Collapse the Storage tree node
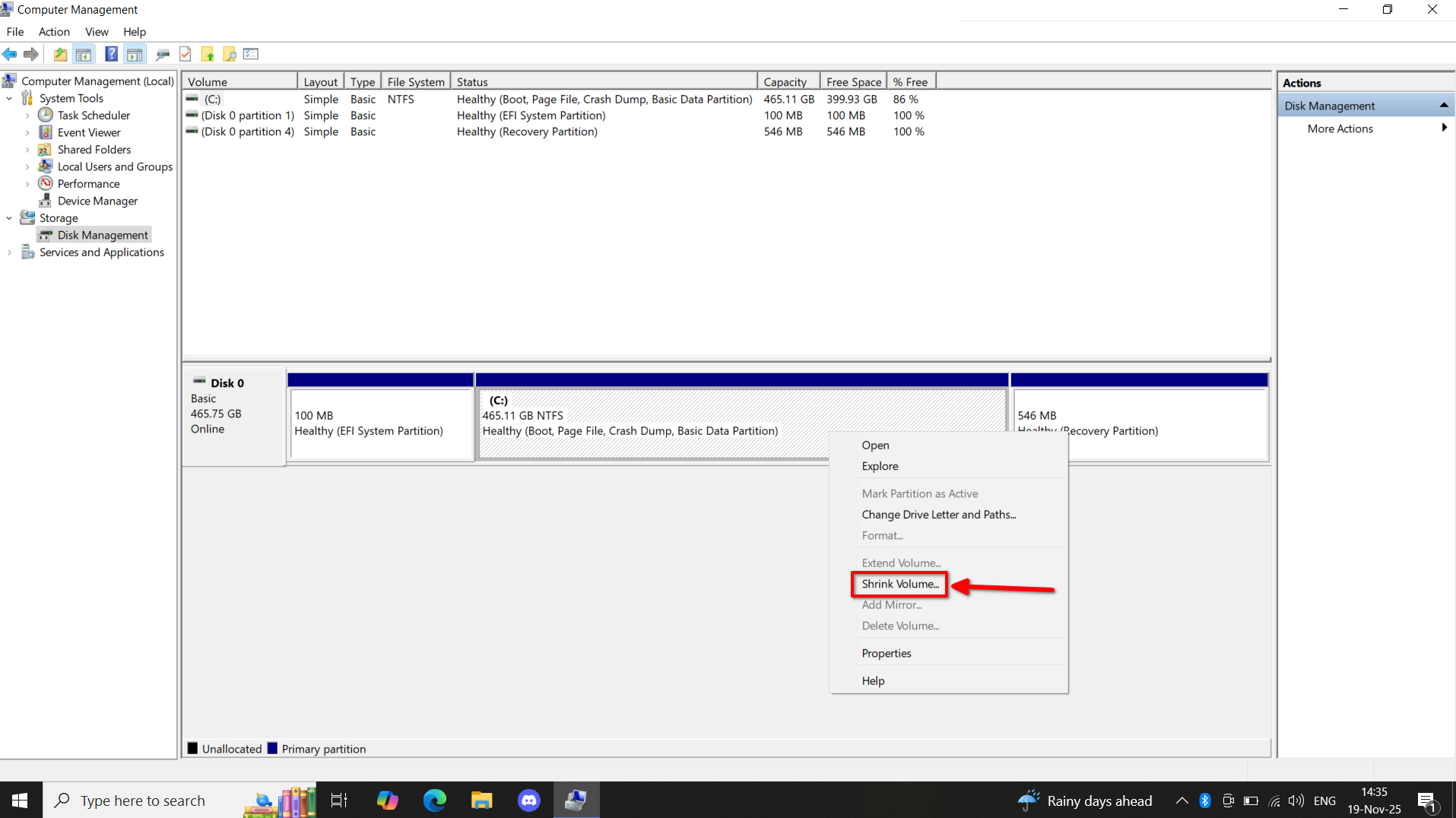The width and height of the screenshot is (1456, 818). point(9,218)
